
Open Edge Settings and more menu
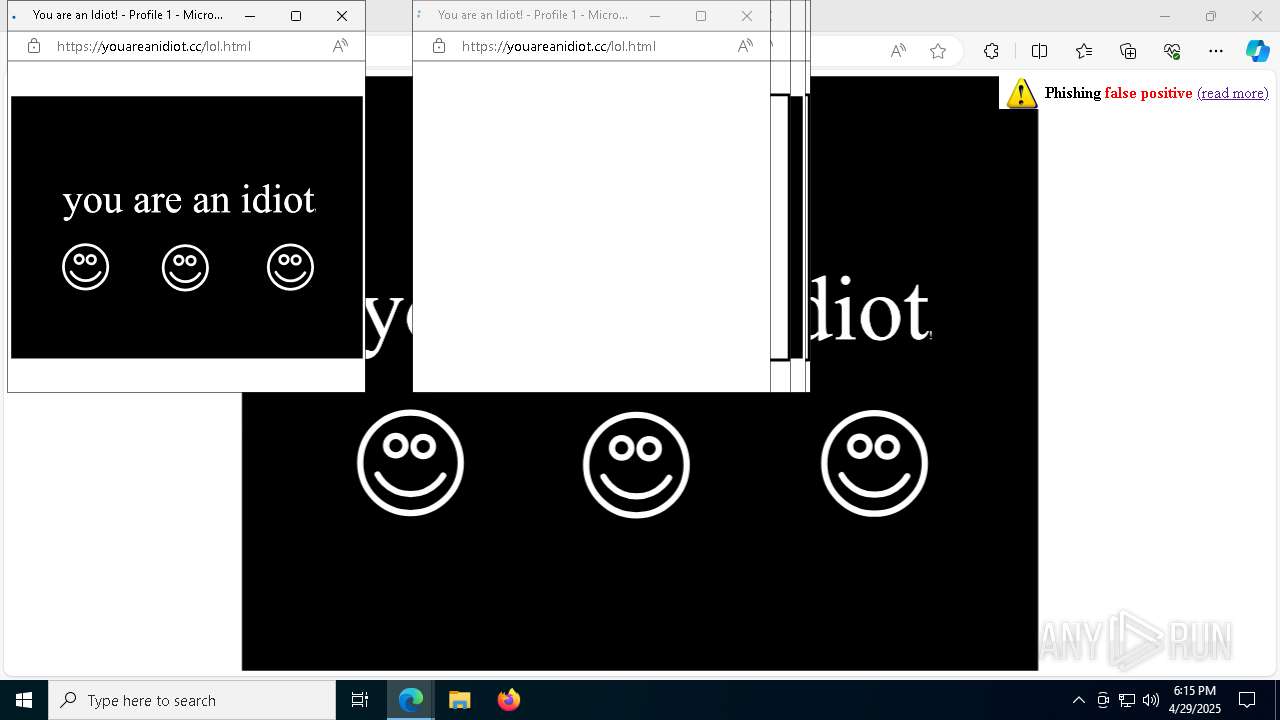click(x=1216, y=51)
